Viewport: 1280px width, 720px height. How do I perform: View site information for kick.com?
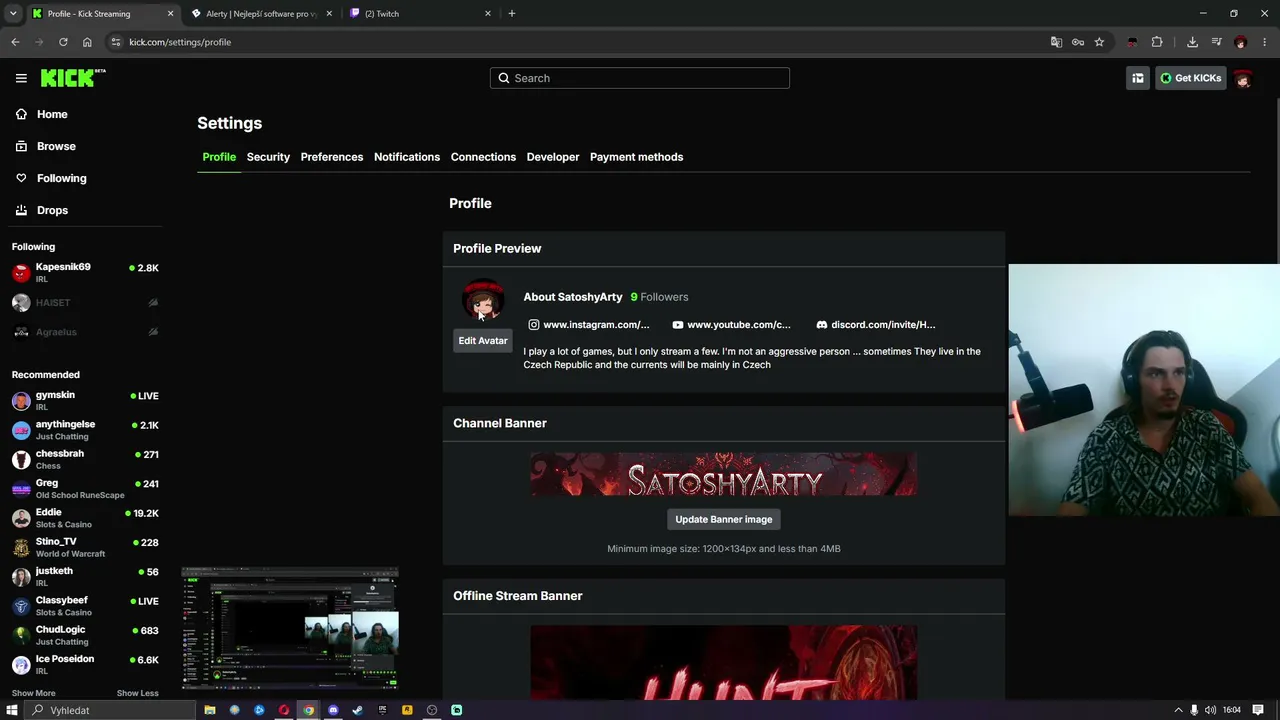[116, 42]
